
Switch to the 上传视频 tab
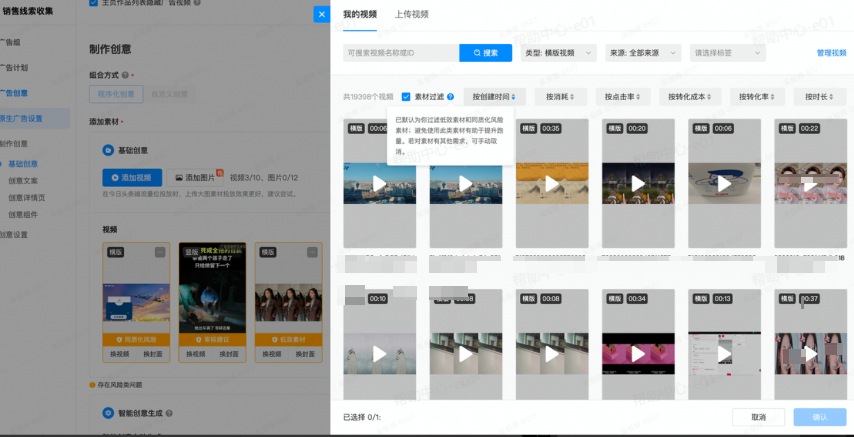coord(412,15)
